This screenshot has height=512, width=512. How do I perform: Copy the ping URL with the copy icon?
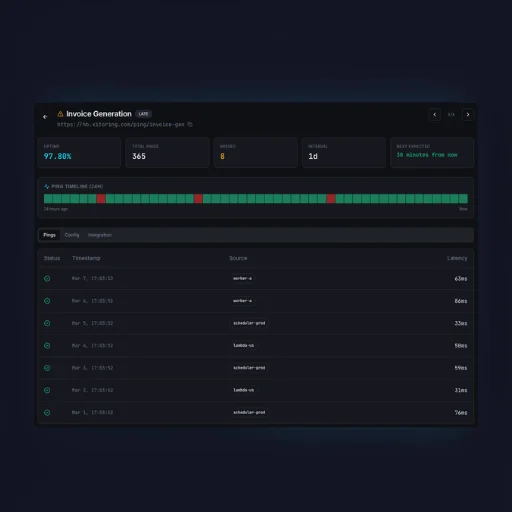[x=190, y=124]
